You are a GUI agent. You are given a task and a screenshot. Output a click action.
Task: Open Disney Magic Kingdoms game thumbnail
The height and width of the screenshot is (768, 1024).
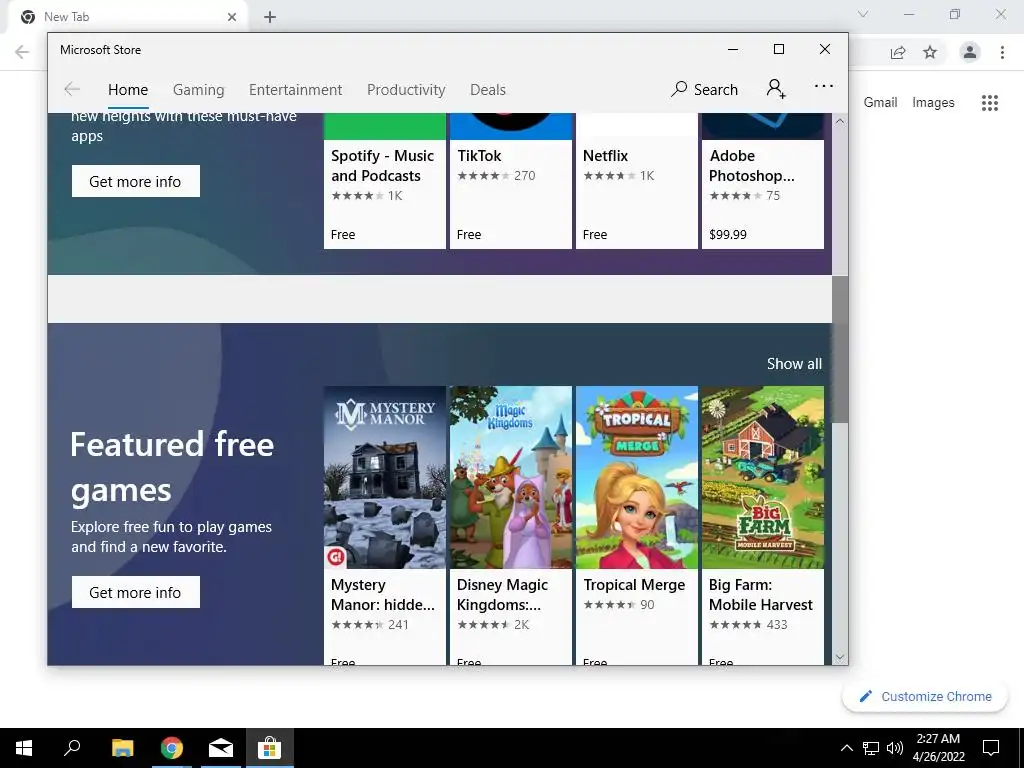click(x=511, y=477)
